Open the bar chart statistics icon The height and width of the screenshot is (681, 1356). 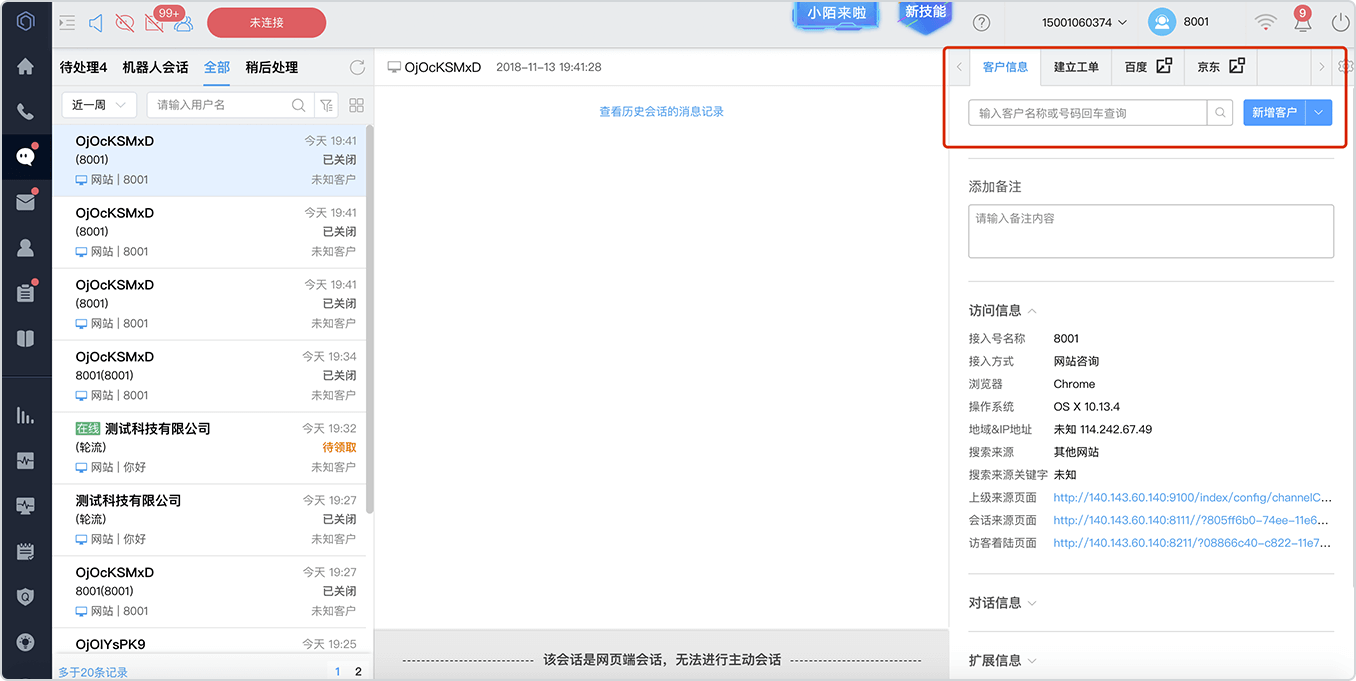(x=25, y=415)
